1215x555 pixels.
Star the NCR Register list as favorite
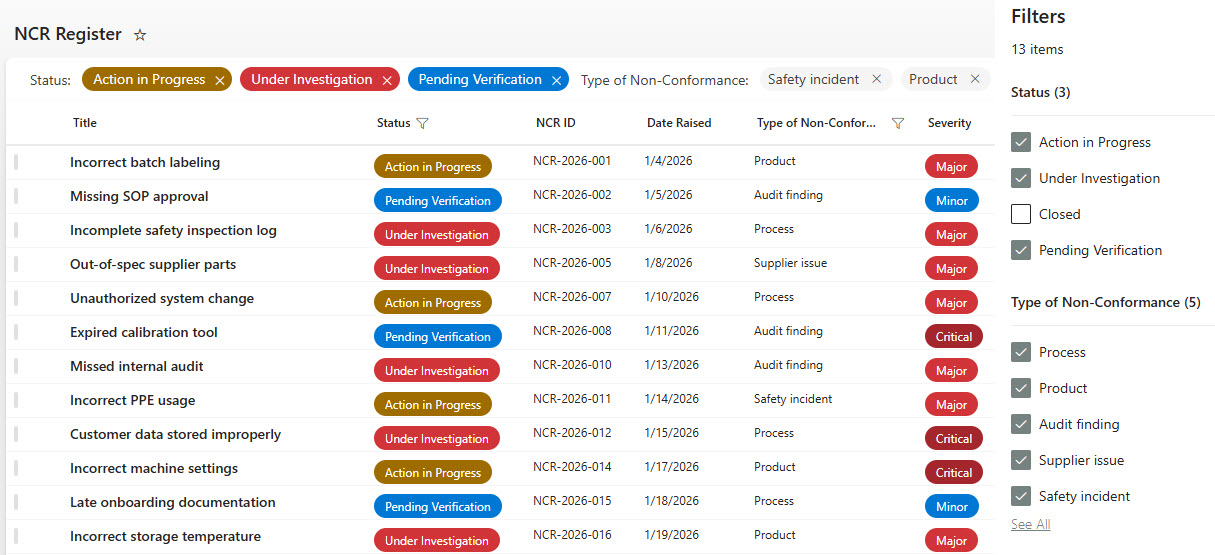point(140,35)
